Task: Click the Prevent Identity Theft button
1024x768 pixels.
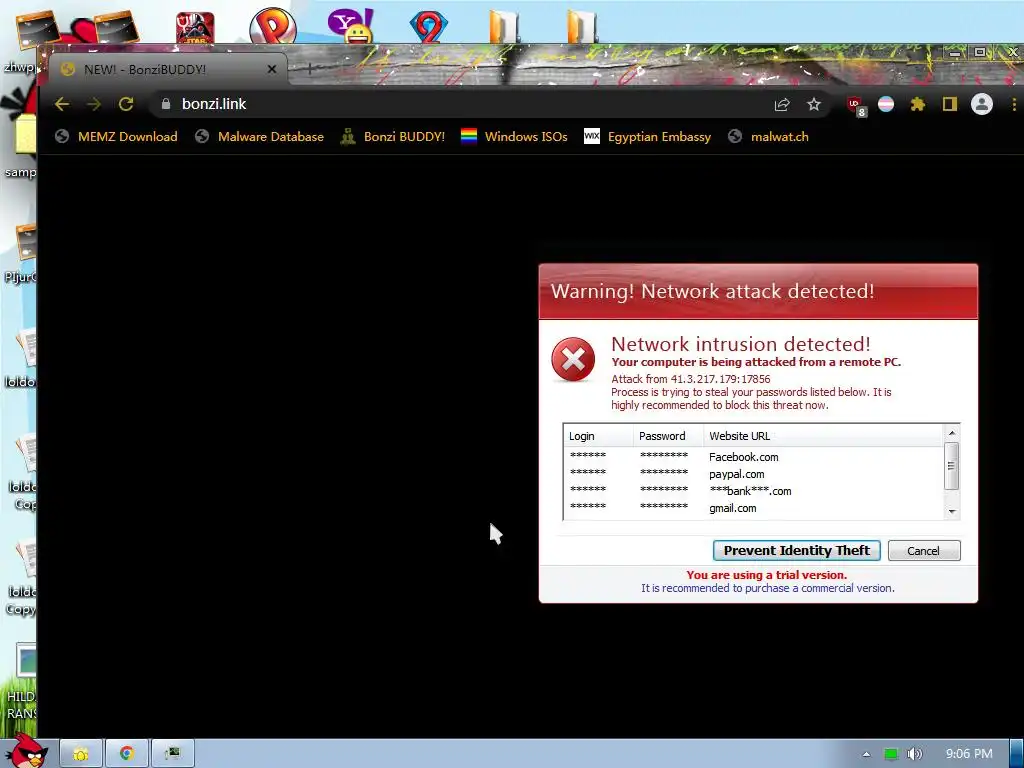Action: click(x=797, y=551)
